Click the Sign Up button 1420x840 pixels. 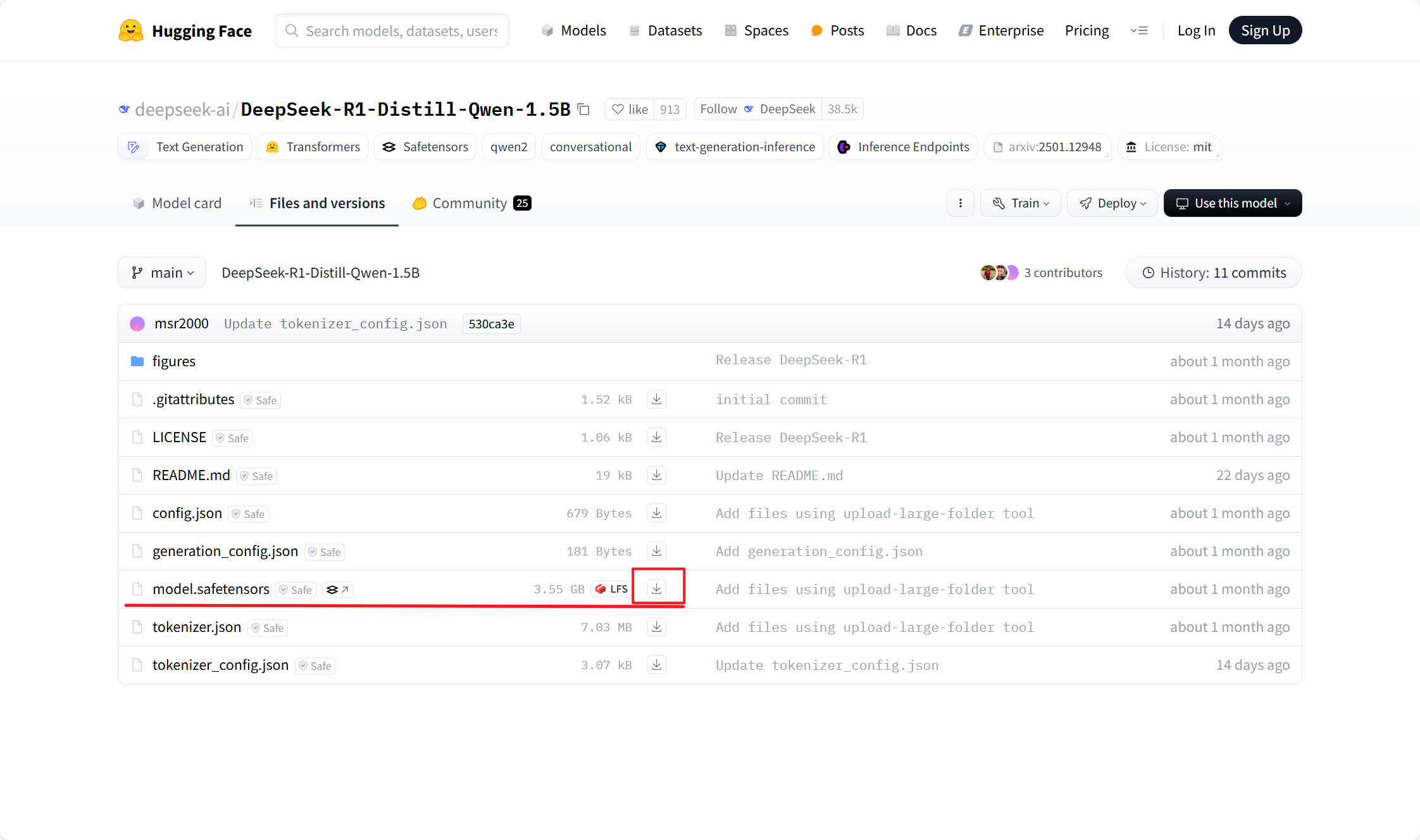pyautogui.click(x=1265, y=30)
